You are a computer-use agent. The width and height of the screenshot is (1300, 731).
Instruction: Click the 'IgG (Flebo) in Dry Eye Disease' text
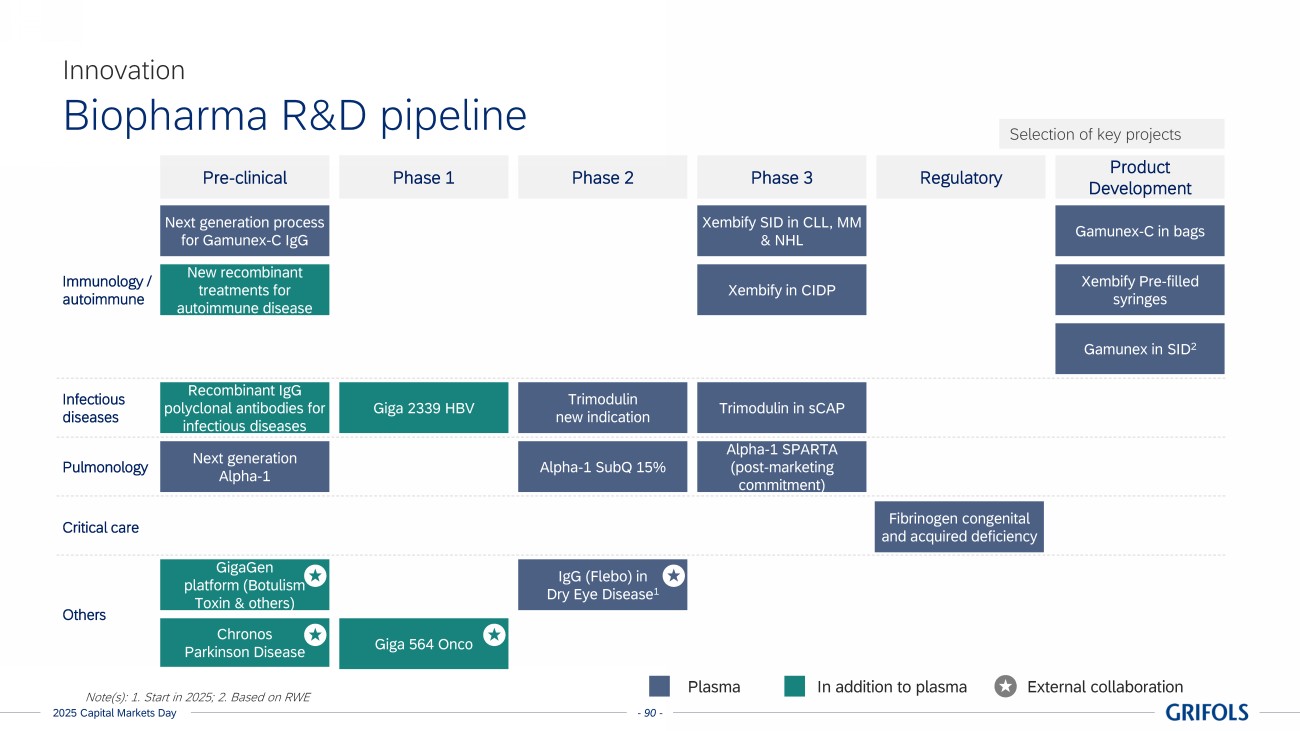tap(602, 585)
